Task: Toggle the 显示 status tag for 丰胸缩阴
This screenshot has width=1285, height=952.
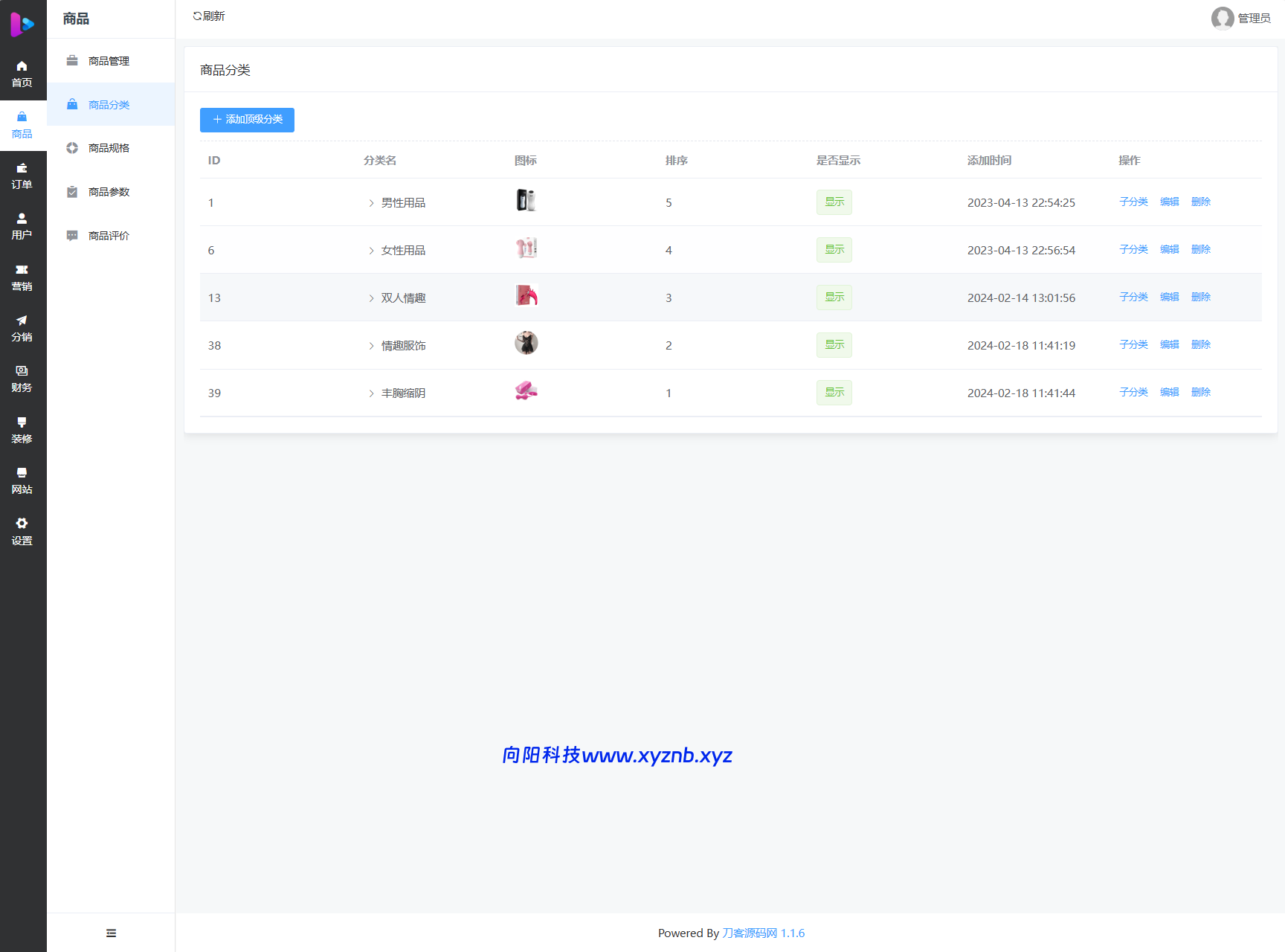Action: 834,393
